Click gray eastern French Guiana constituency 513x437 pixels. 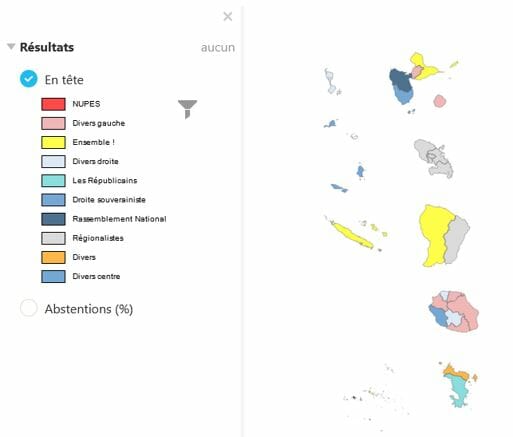456,238
